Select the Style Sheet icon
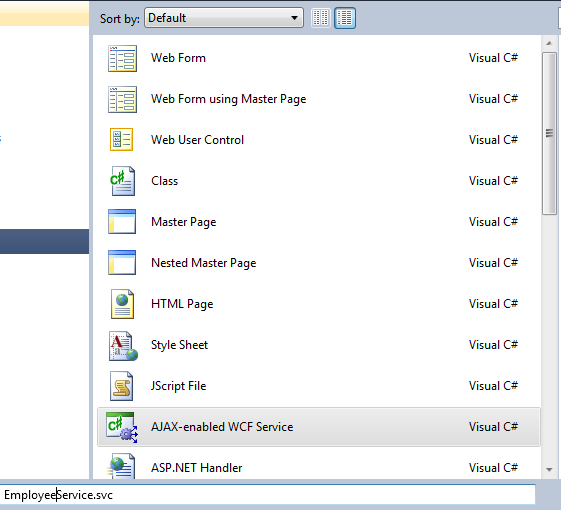The height and width of the screenshot is (510, 561). (123, 345)
